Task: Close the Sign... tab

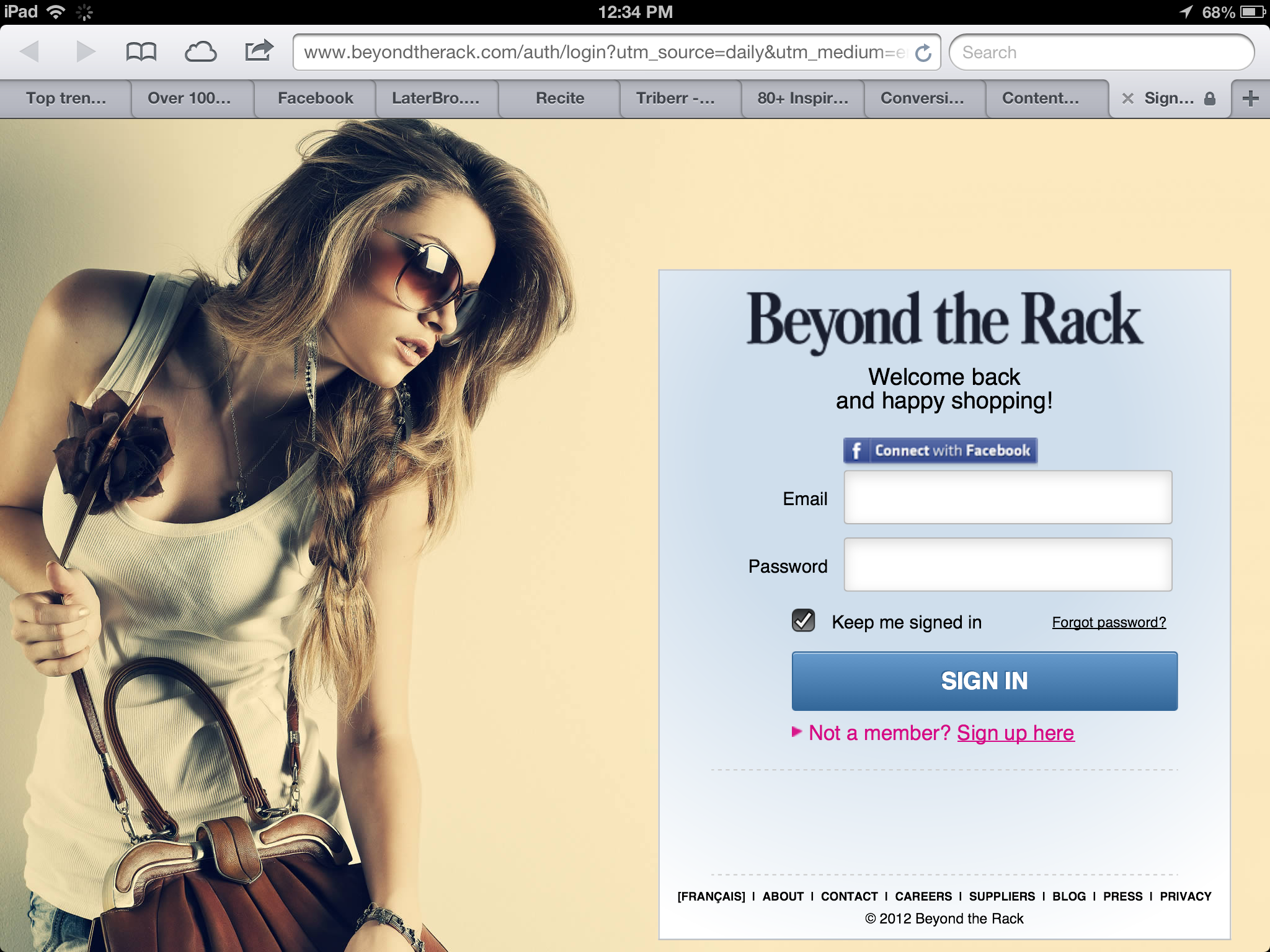Action: tap(1128, 99)
